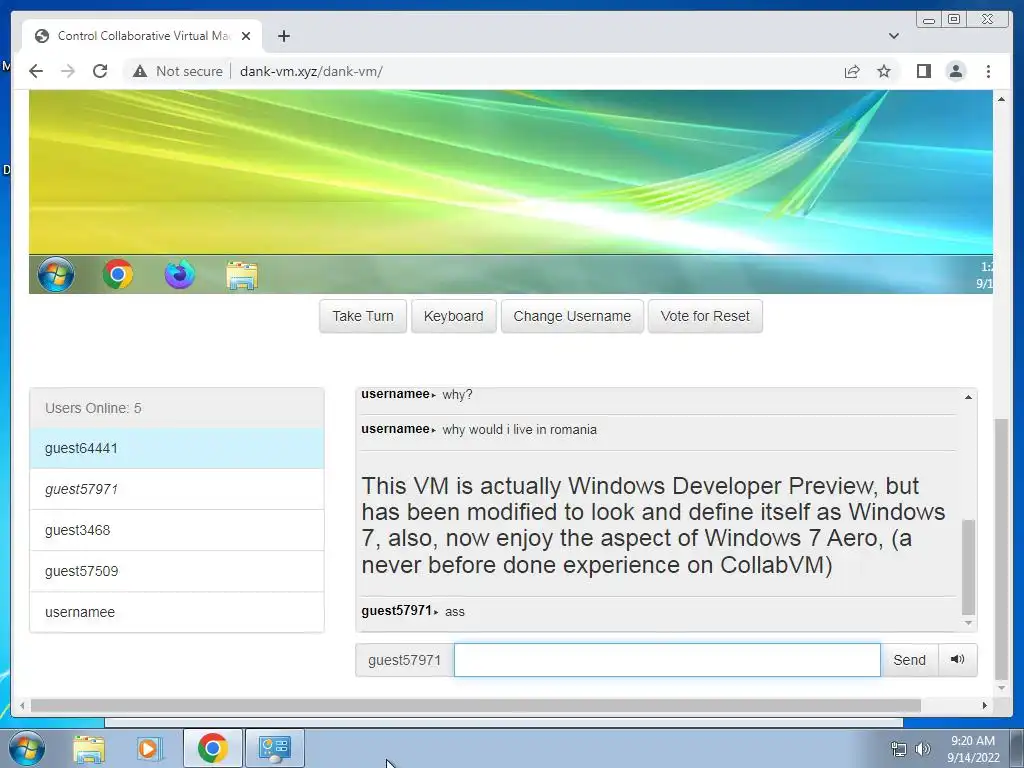Open the host Windows Start menu
1024x768 pixels.
coord(27,748)
